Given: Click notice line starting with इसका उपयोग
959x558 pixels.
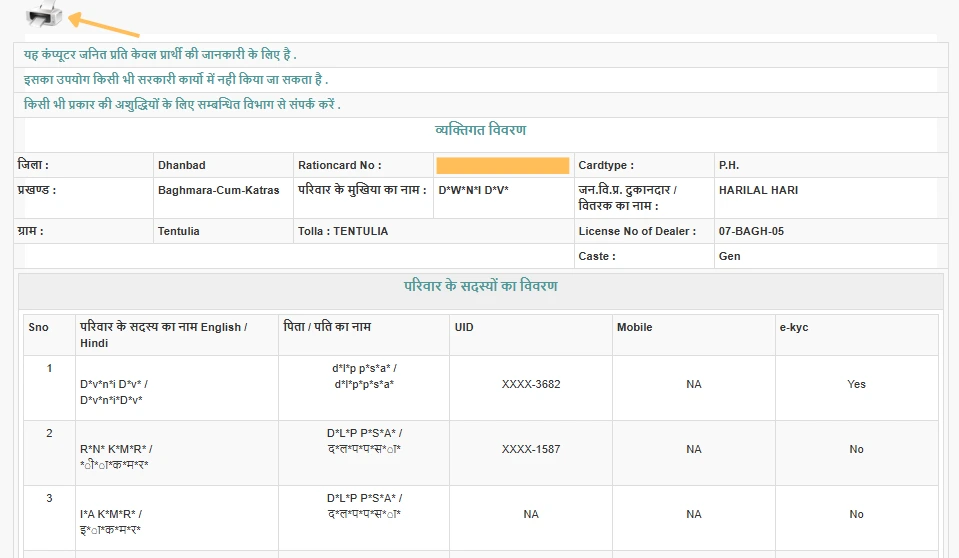Looking at the screenshot, I should click(176, 80).
